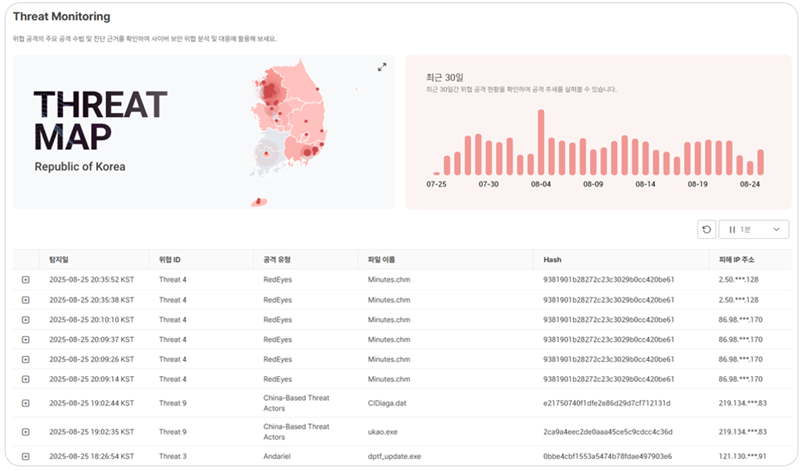Screen dimensions: 800x471
Task: Click the 탐지일 column header
Action: pos(59,260)
